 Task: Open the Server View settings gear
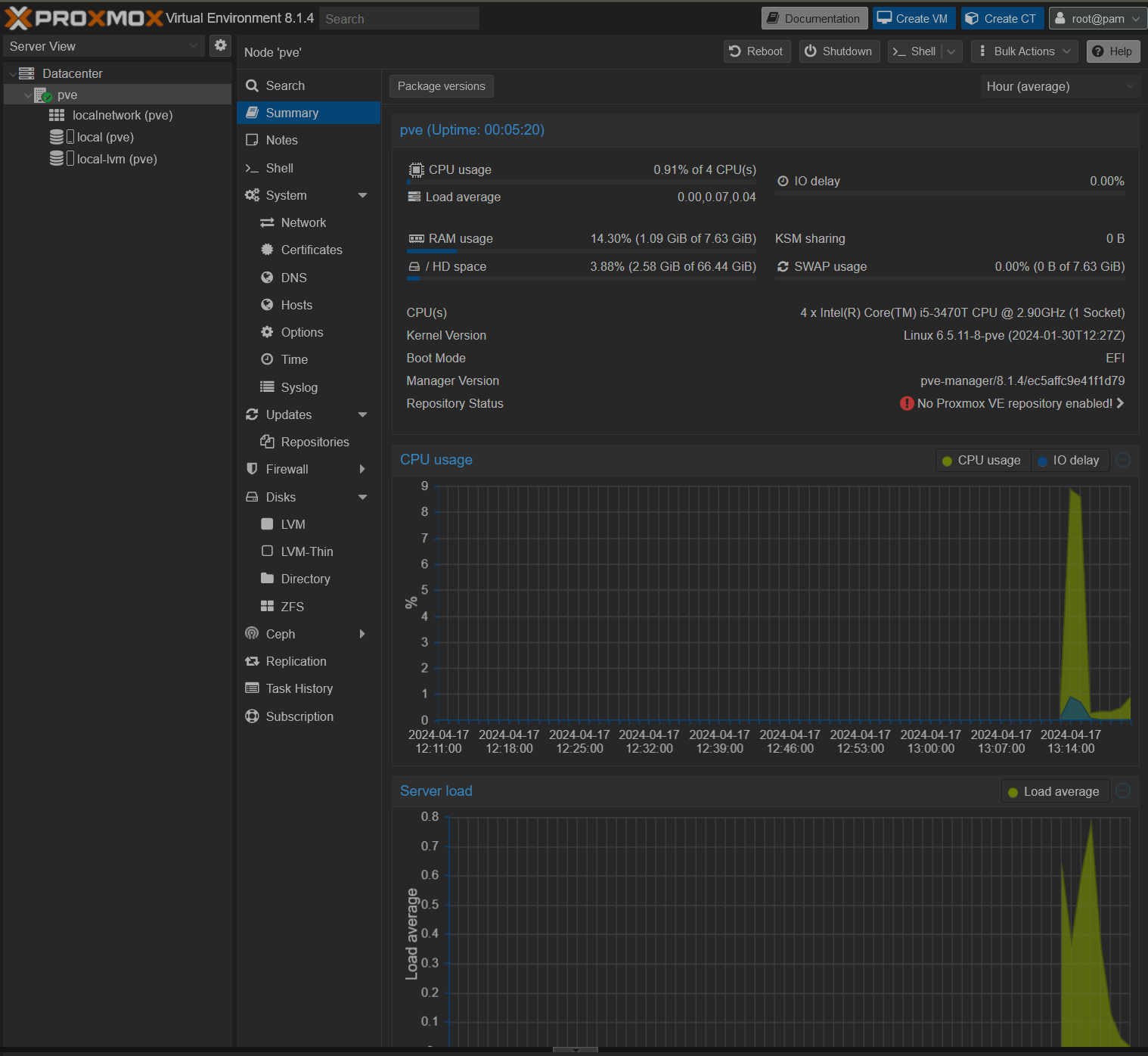pos(220,45)
